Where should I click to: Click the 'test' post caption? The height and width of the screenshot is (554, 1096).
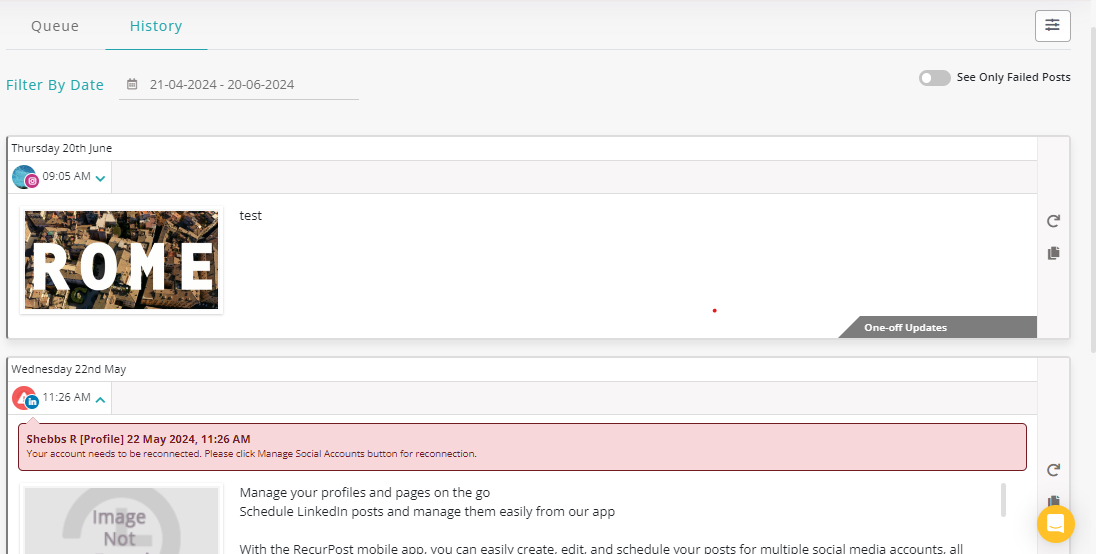point(250,216)
